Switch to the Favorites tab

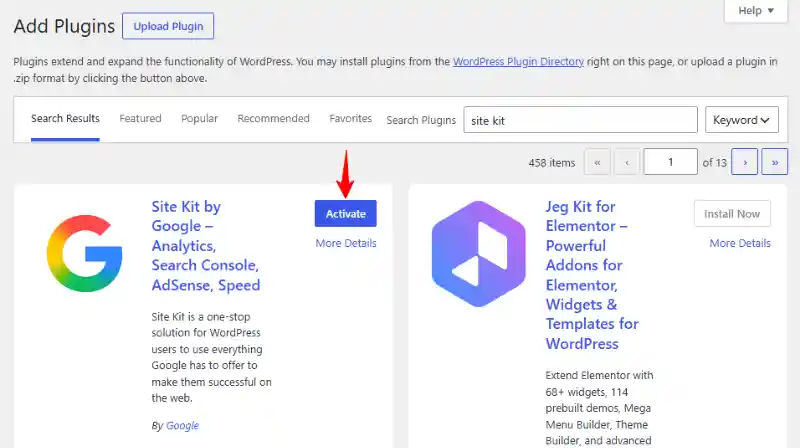pyautogui.click(x=351, y=118)
